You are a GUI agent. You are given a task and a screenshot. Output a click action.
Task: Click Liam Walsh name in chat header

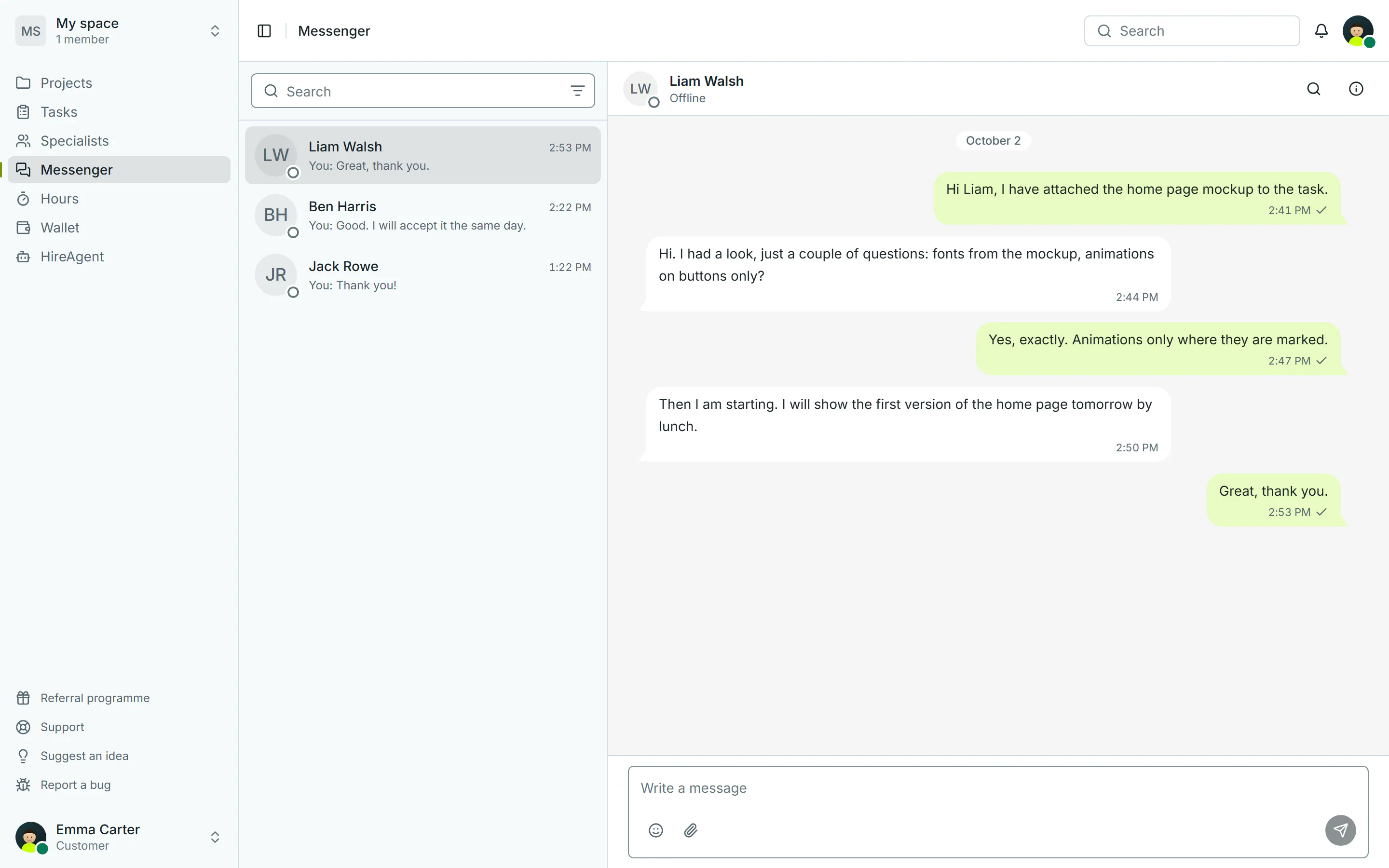706,81
